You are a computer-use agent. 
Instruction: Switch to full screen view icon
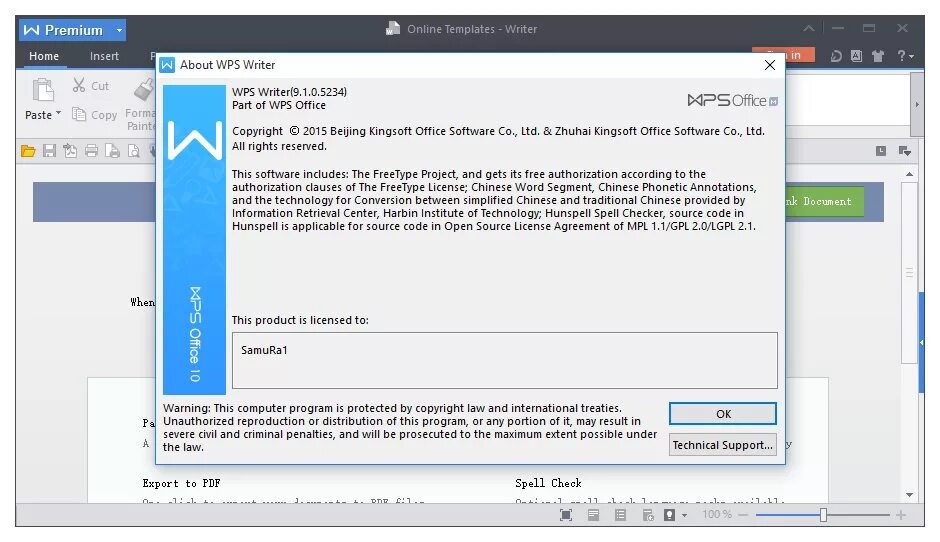tap(566, 515)
